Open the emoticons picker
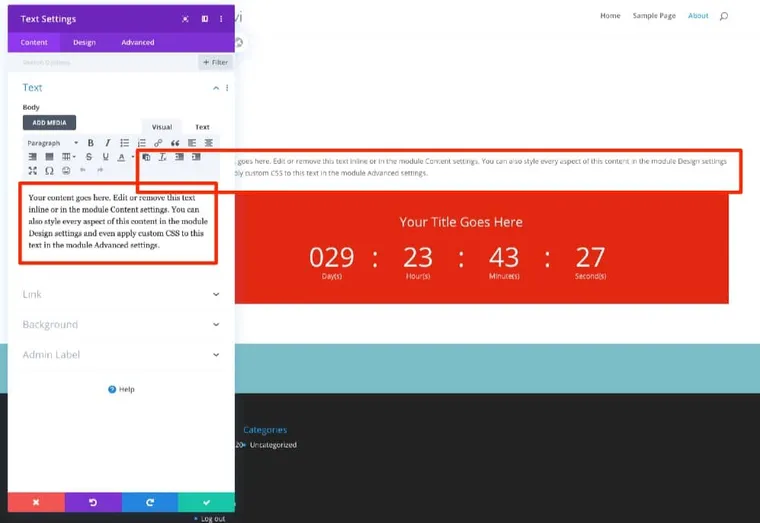This screenshot has width=760, height=523. (x=66, y=171)
